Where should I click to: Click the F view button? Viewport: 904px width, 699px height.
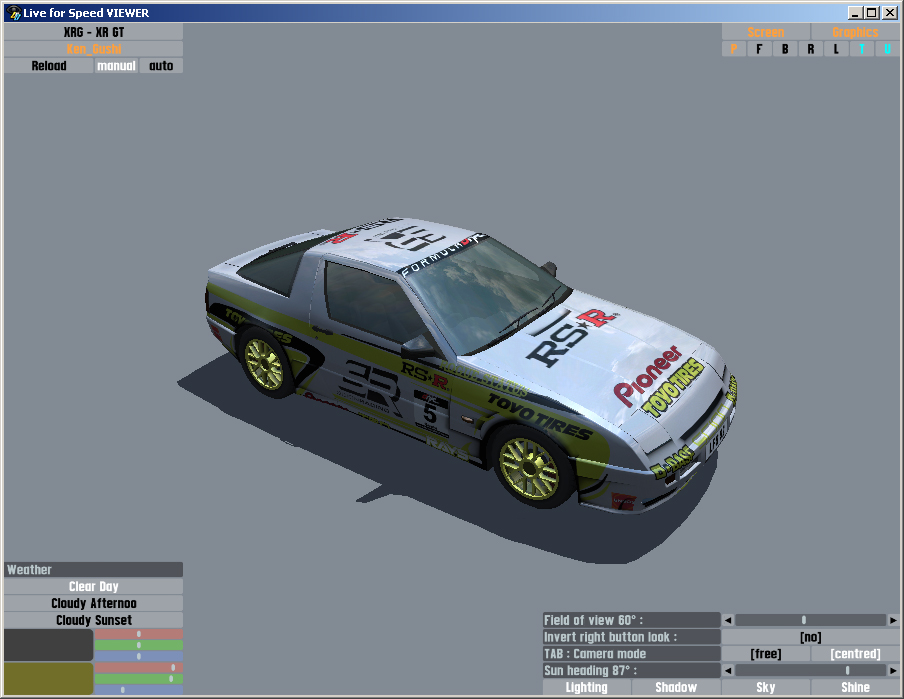(759, 49)
